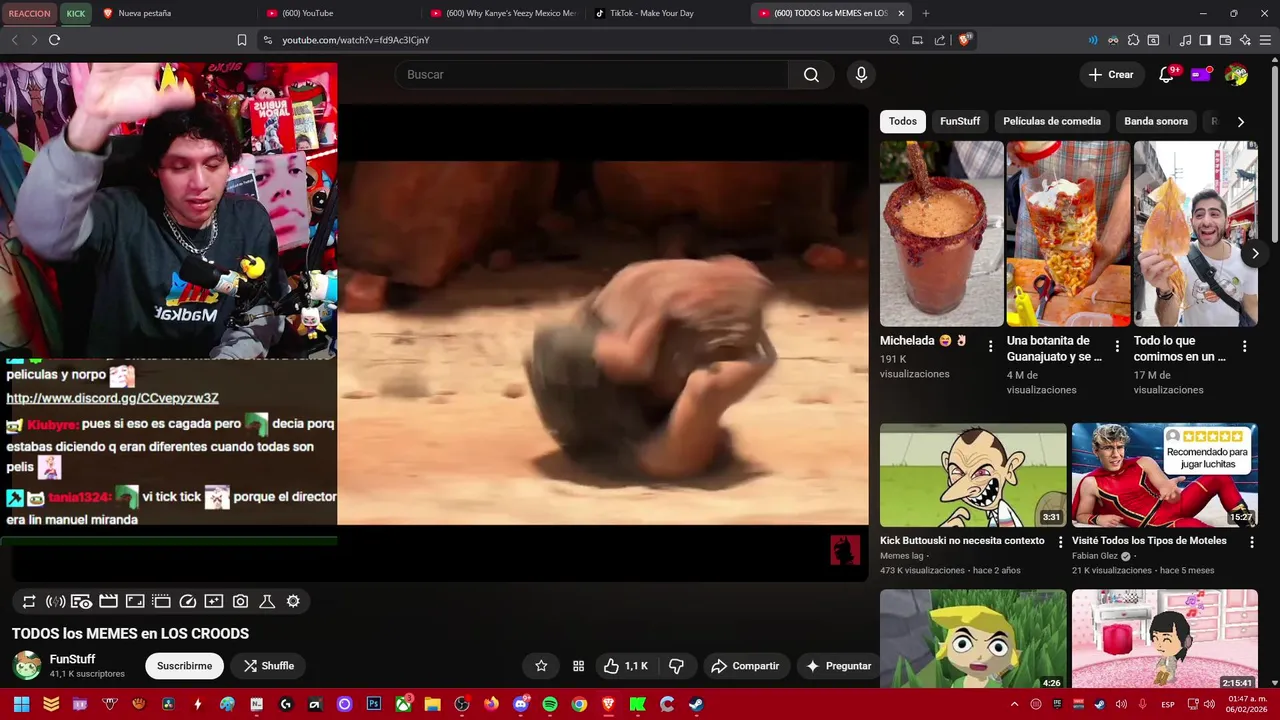1280x720 pixels.
Task: Open the Fabian Glez channel link
Action: pos(1095,556)
